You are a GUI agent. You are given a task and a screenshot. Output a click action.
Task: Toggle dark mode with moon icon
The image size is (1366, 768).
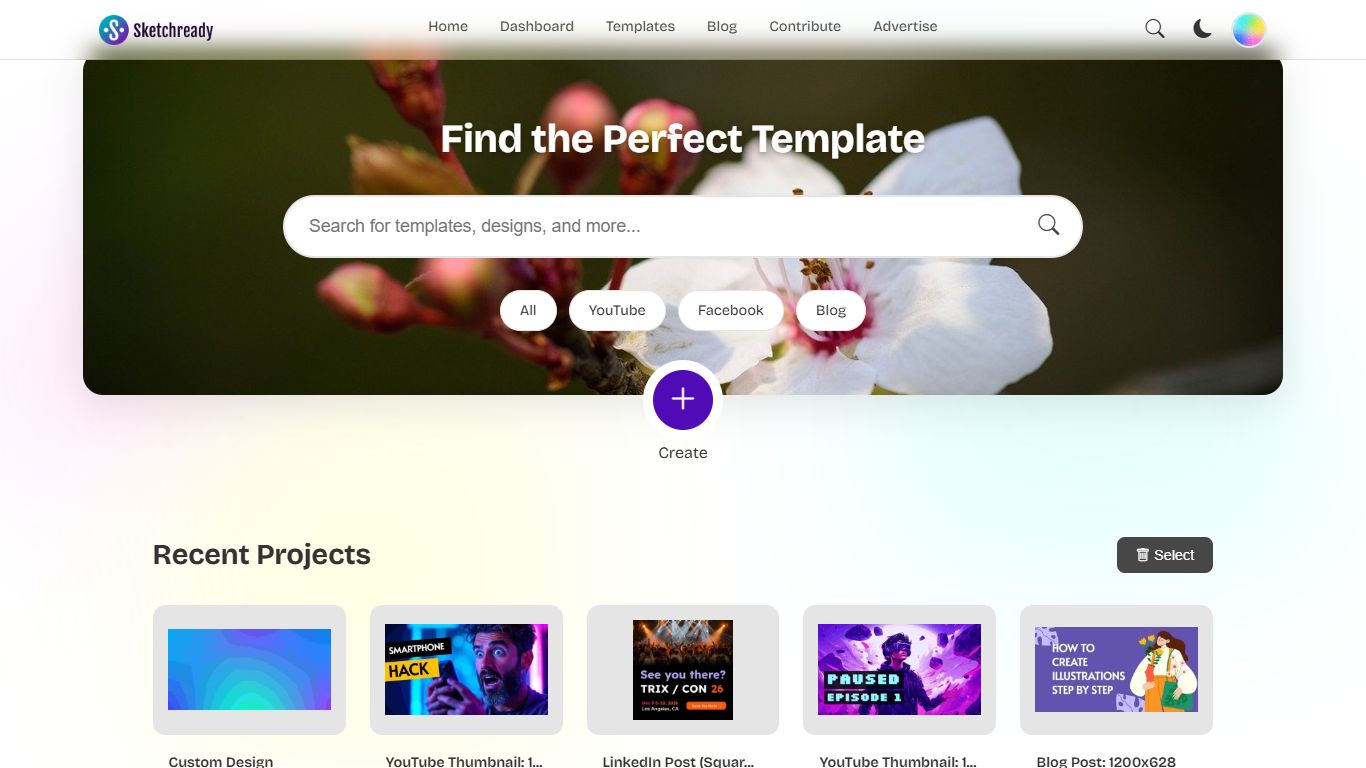(1202, 29)
